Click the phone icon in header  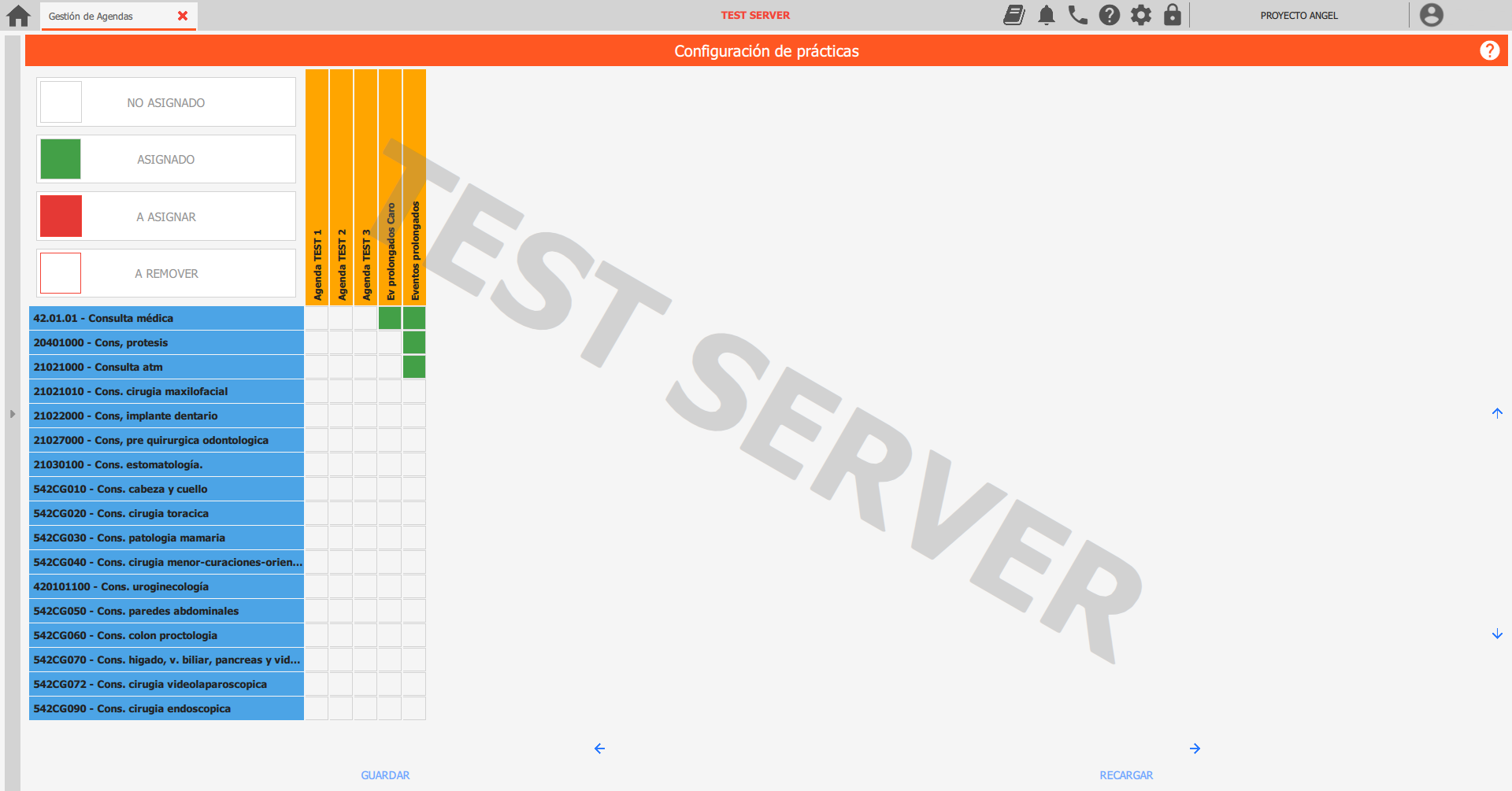(x=1077, y=15)
